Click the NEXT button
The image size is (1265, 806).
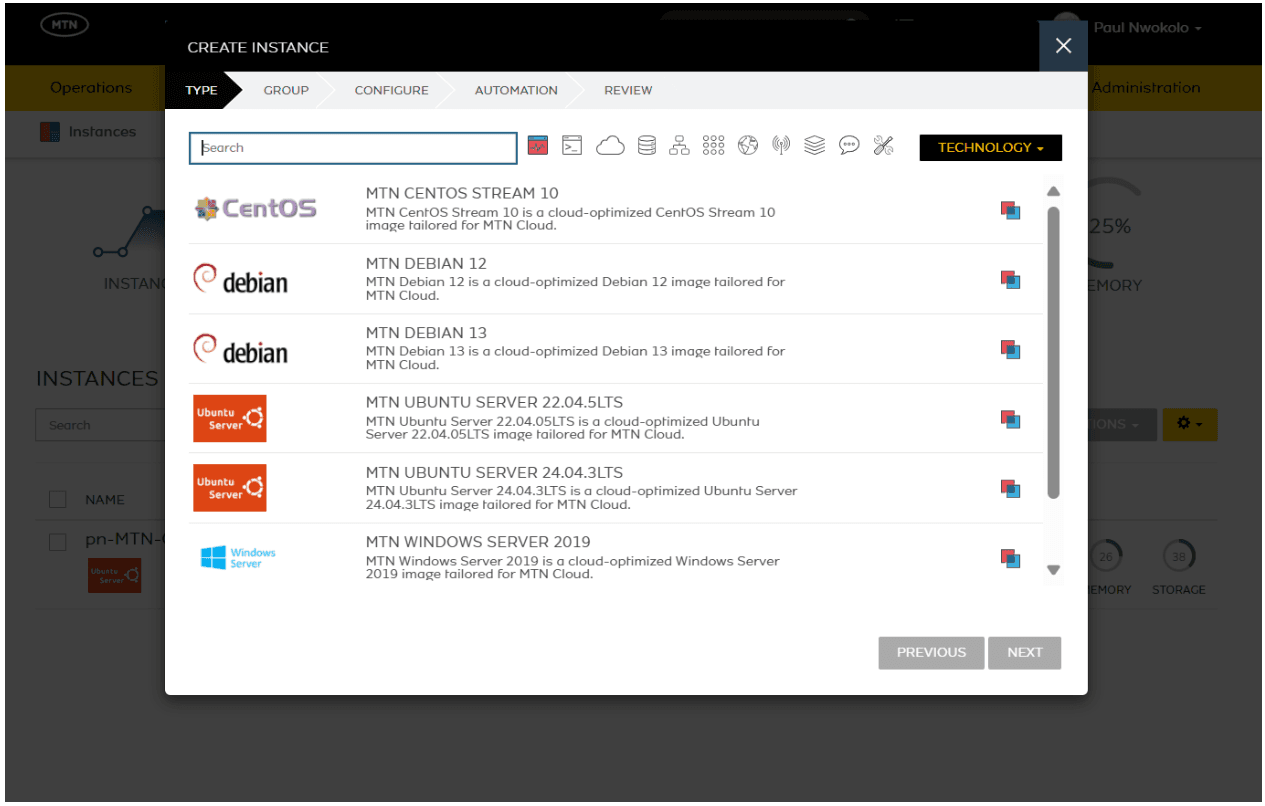(1025, 653)
